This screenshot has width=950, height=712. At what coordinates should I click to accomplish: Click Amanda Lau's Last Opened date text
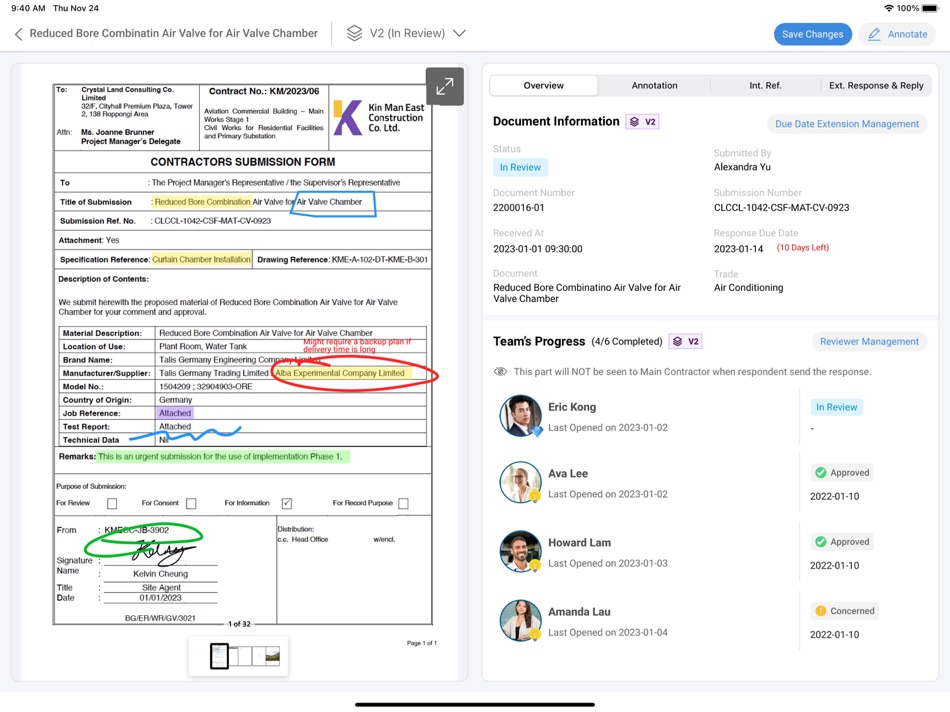[608, 633]
